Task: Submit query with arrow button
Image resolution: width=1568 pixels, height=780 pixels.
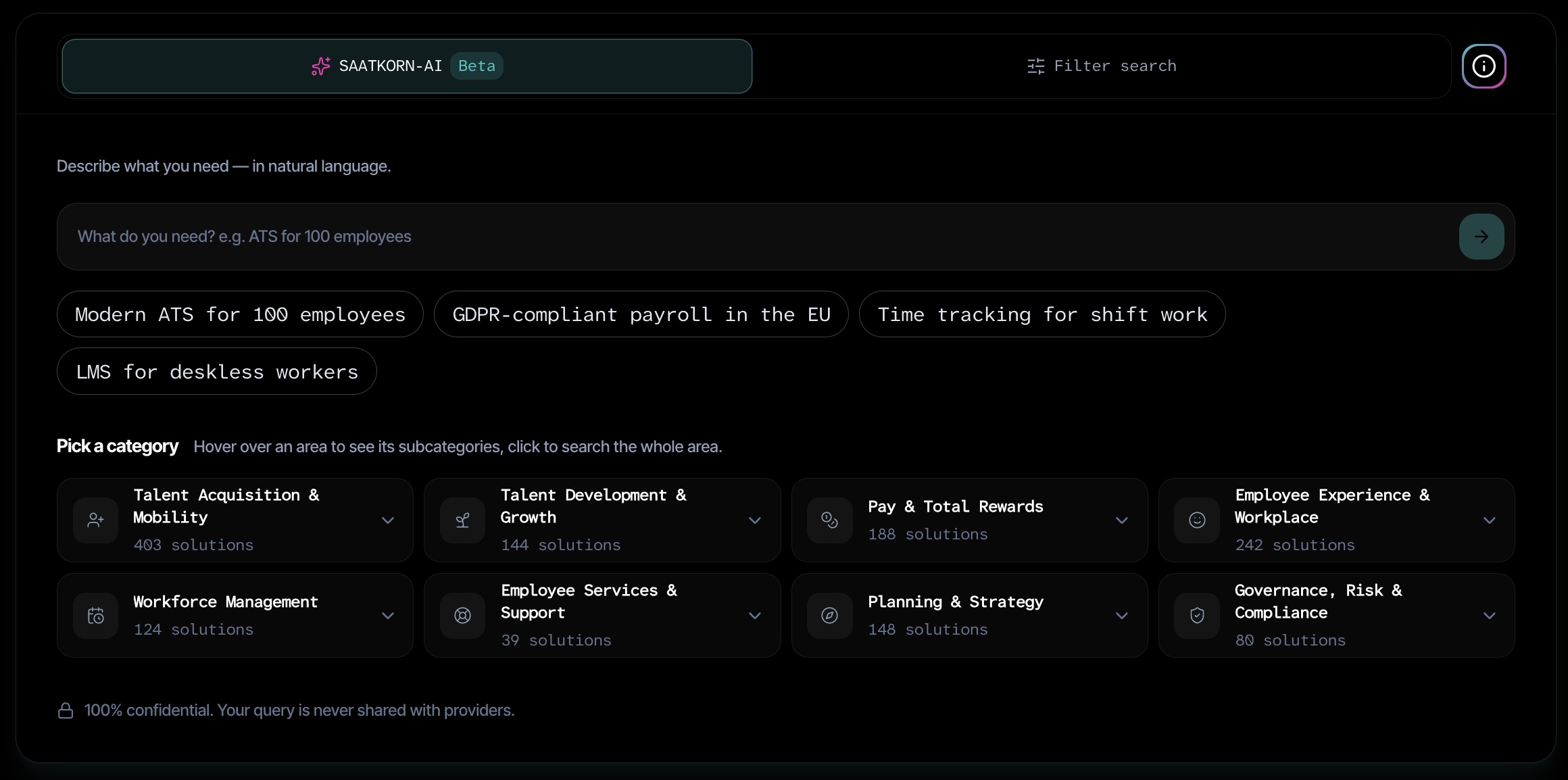Action: (x=1481, y=237)
